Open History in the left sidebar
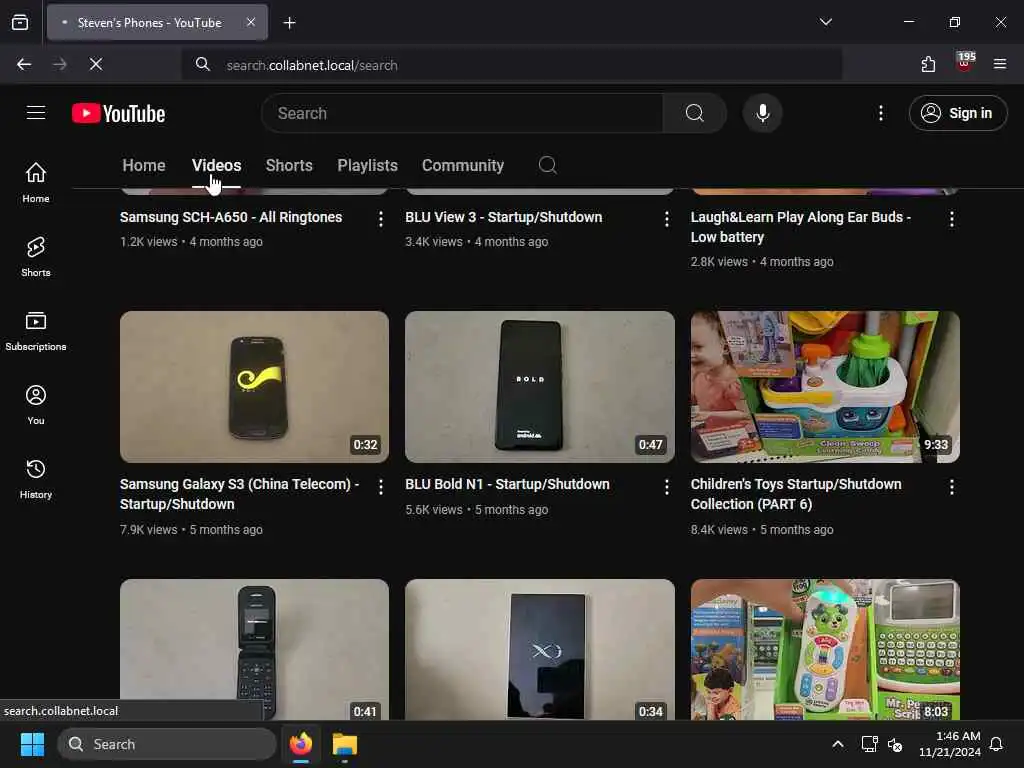 [36, 479]
